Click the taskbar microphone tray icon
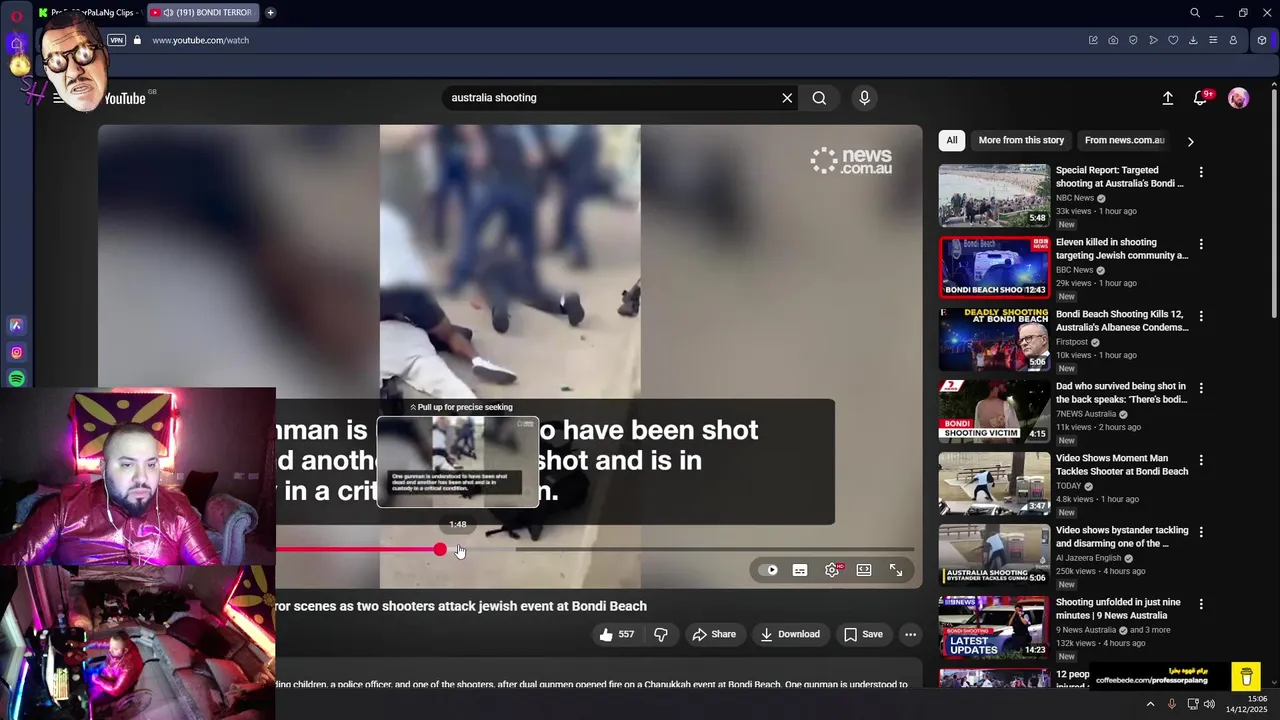 [1172, 704]
